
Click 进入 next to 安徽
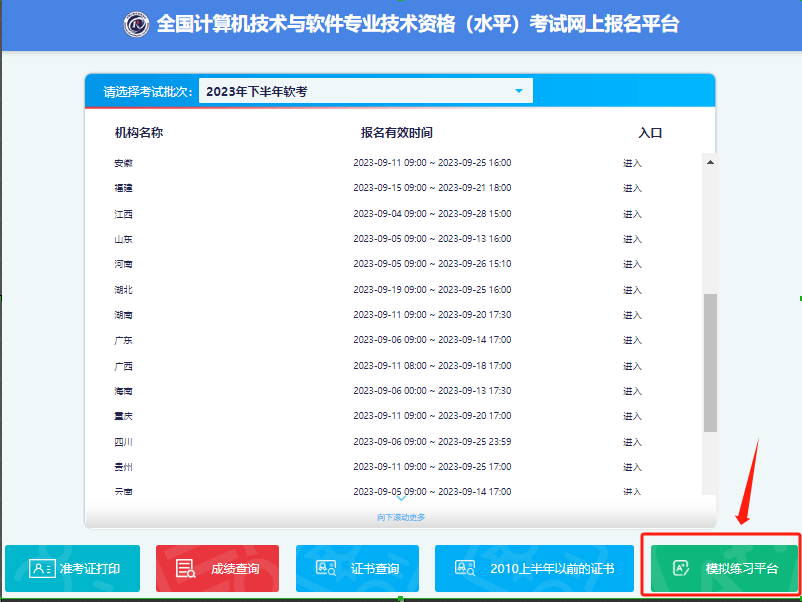pos(633,162)
